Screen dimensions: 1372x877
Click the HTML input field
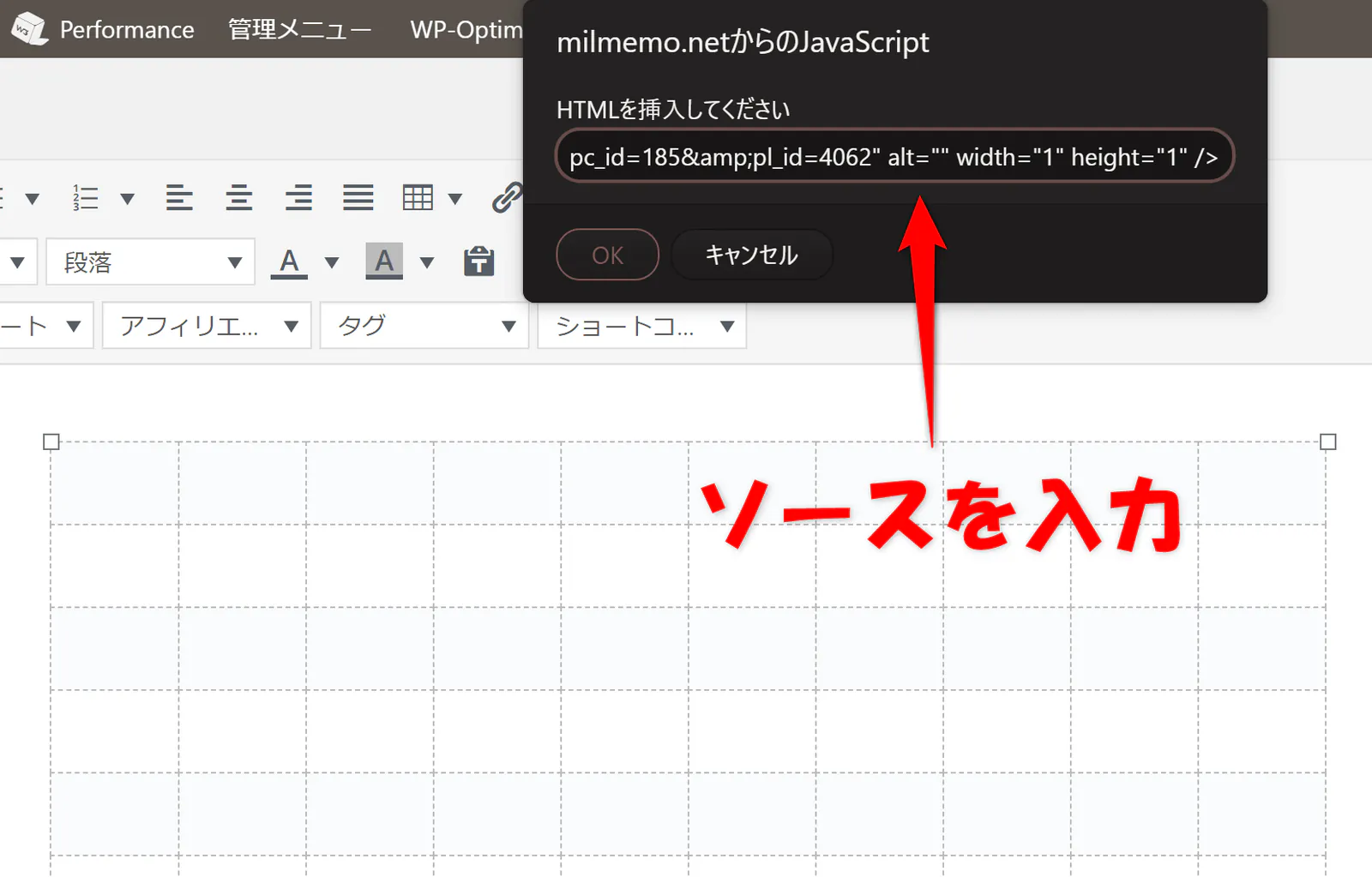894,156
